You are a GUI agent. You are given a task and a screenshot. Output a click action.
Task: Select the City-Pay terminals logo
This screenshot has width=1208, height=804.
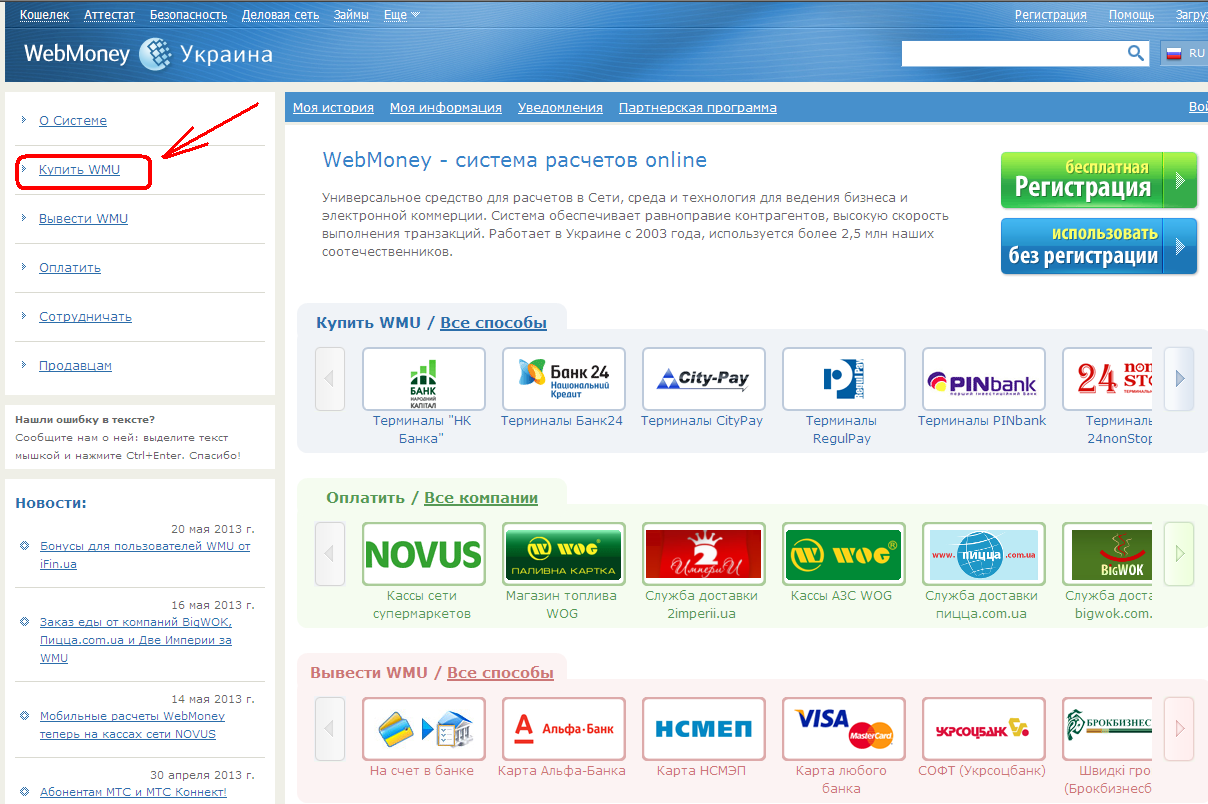click(x=704, y=379)
